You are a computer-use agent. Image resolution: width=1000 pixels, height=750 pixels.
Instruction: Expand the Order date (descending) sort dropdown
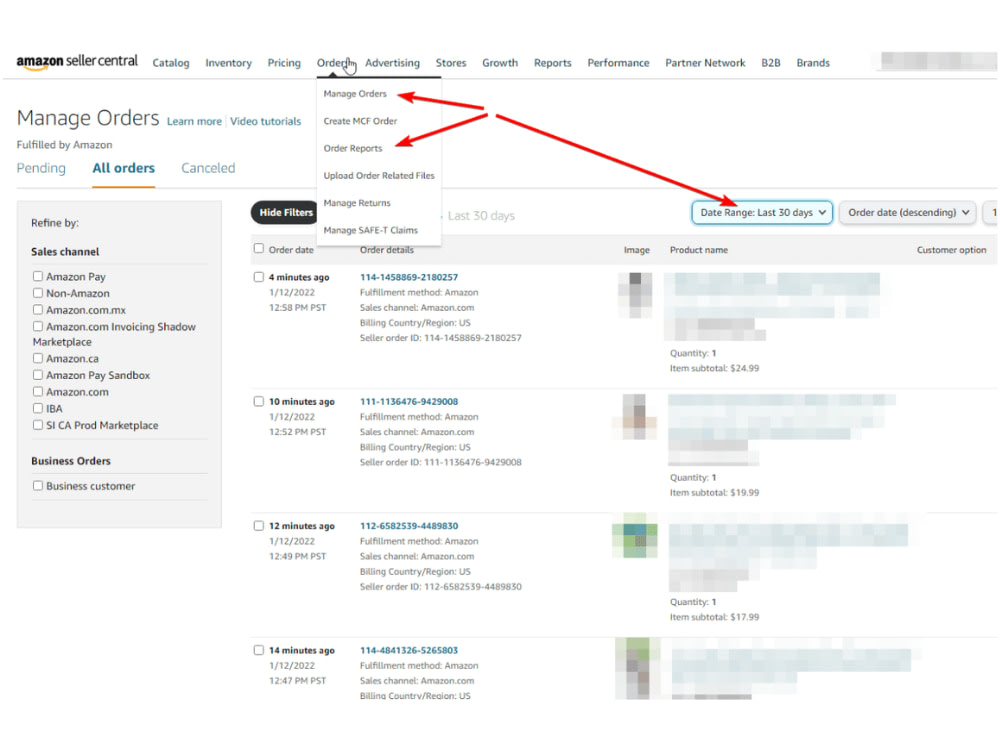point(908,212)
